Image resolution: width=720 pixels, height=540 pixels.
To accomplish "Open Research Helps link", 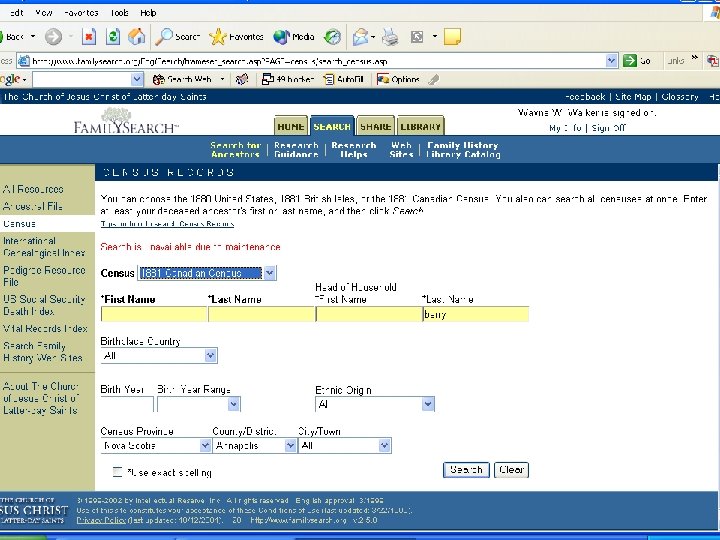I will click(x=354, y=150).
